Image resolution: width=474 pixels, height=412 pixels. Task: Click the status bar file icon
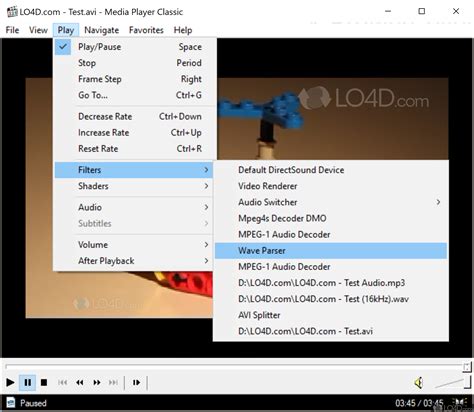(x=10, y=402)
